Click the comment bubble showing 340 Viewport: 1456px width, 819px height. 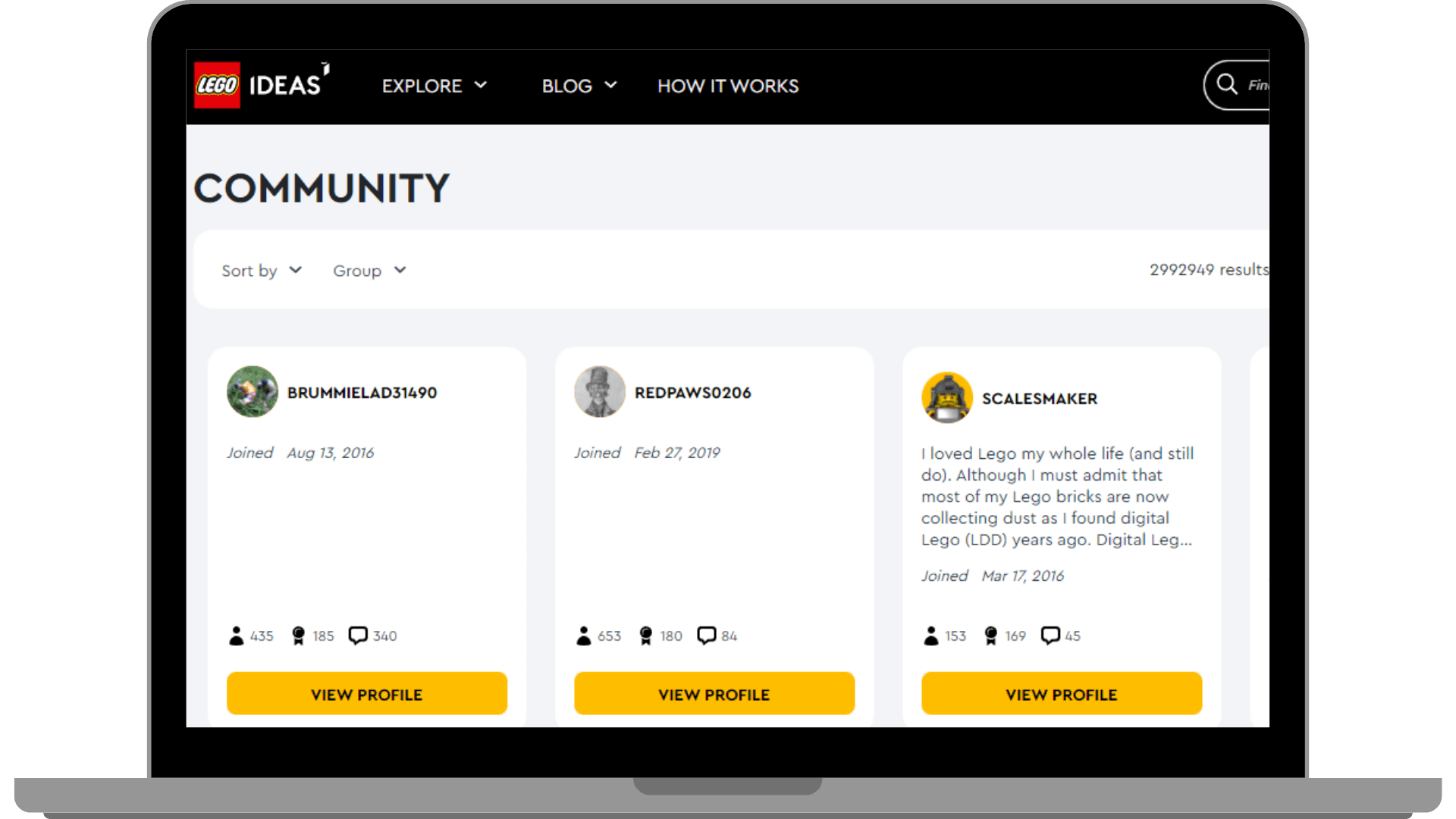pos(358,635)
